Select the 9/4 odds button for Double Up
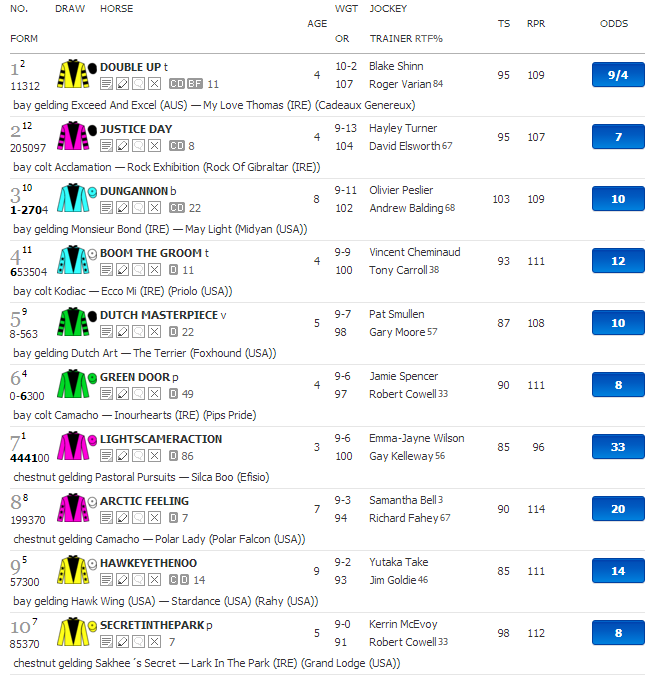This screenshot has height=678, width=652. point(617,75)
